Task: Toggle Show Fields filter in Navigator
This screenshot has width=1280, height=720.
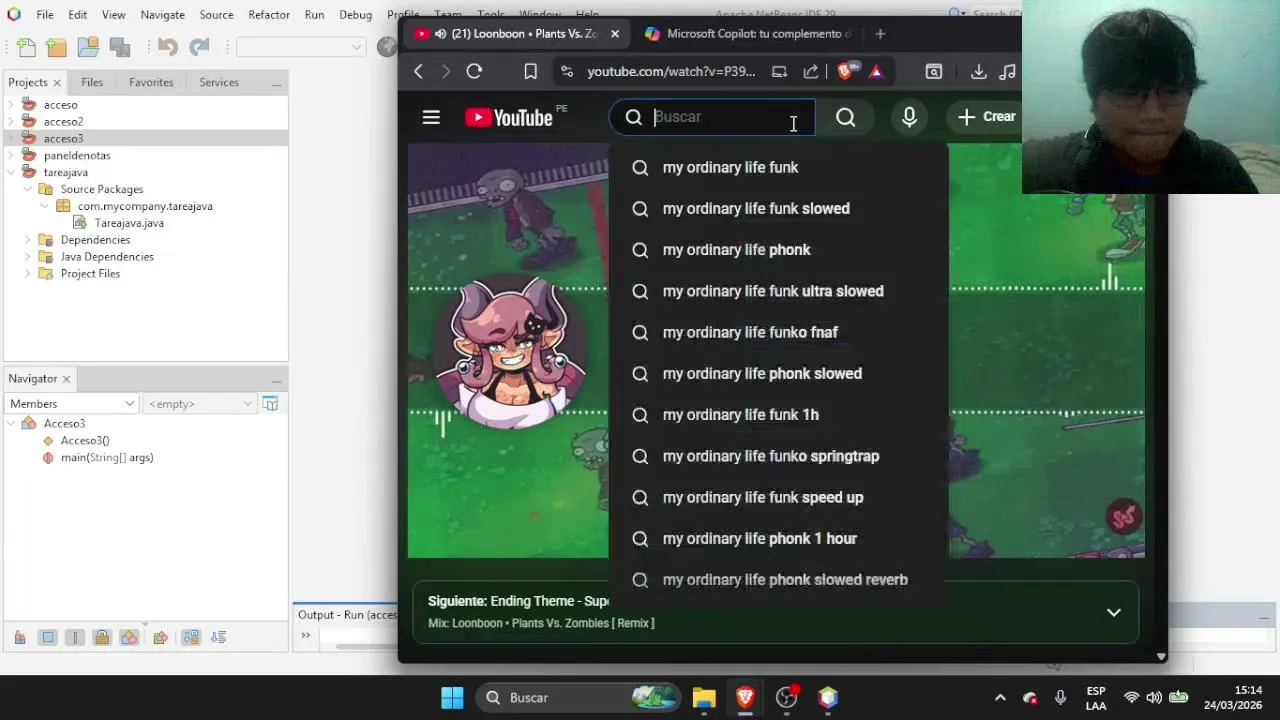Action: click(x=47, y=638)
